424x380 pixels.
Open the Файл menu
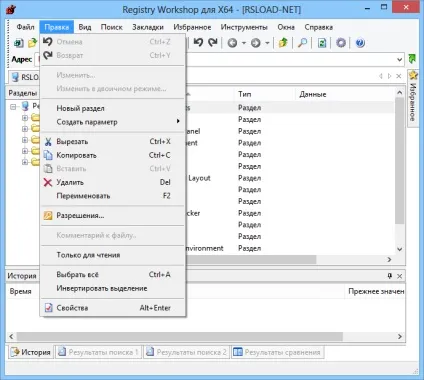(x=25, y=27)
